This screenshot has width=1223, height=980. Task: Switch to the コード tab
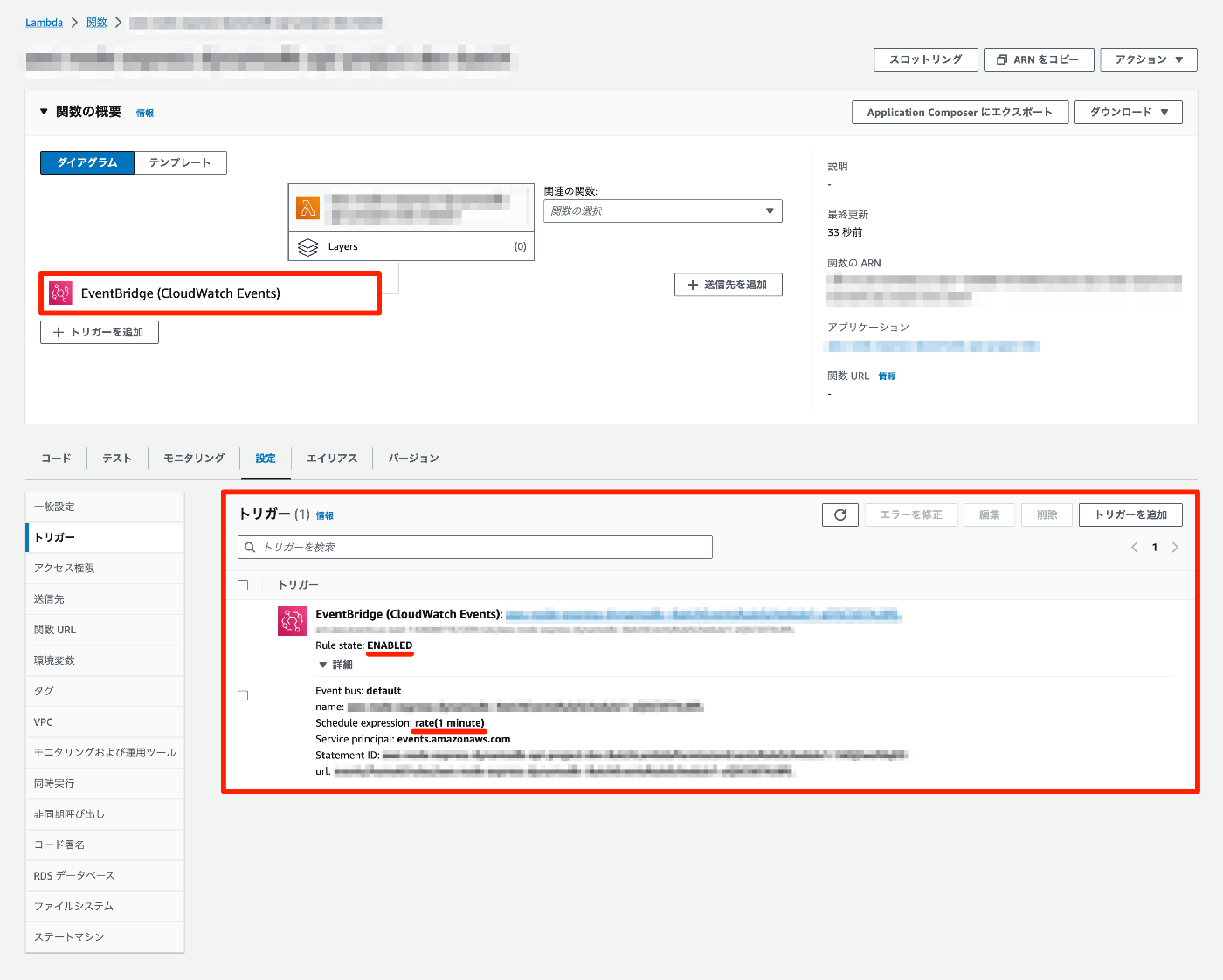pyautogui.click(x=56, y=458)
